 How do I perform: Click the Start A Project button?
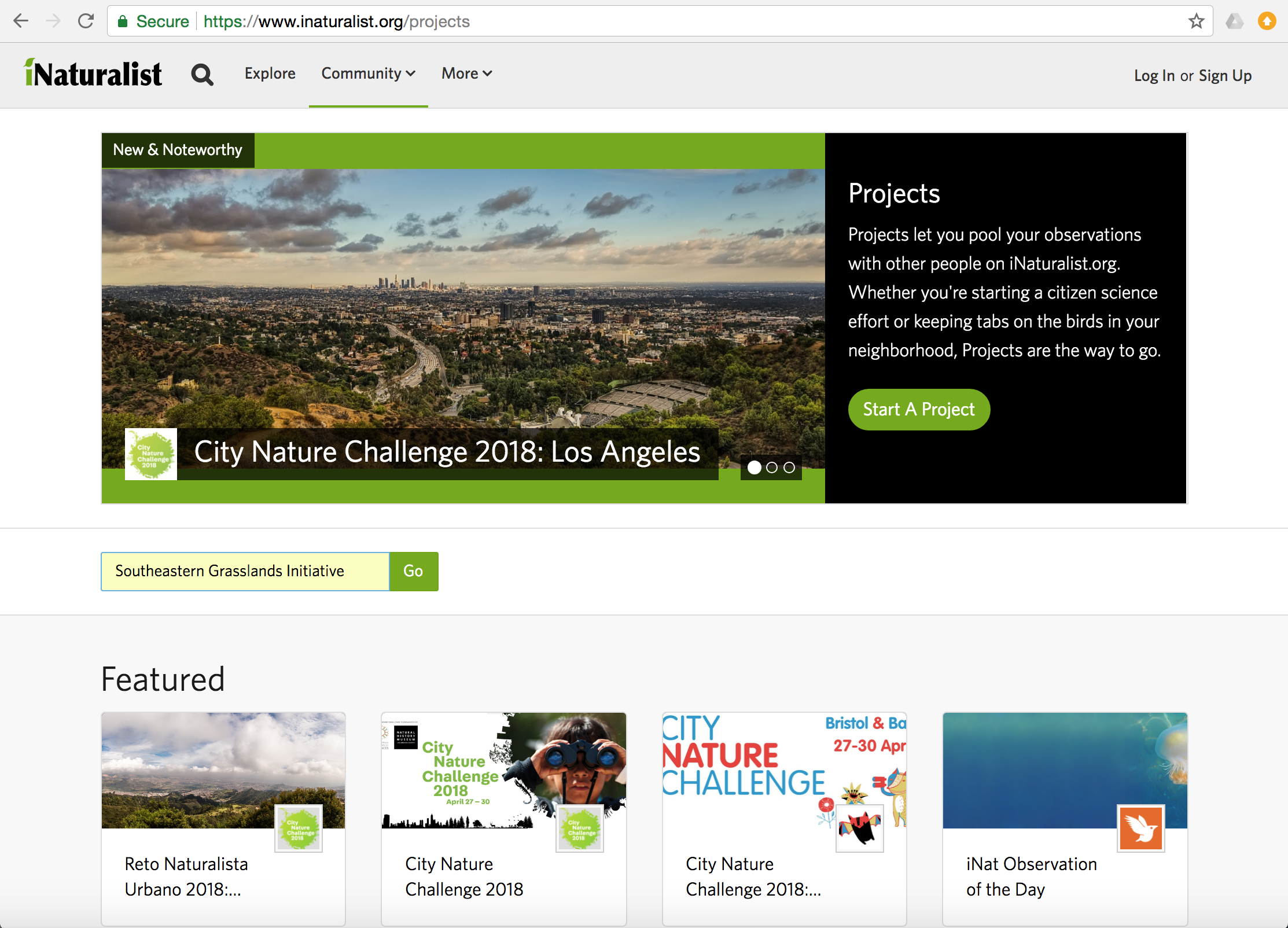click(x=919, y=410)
